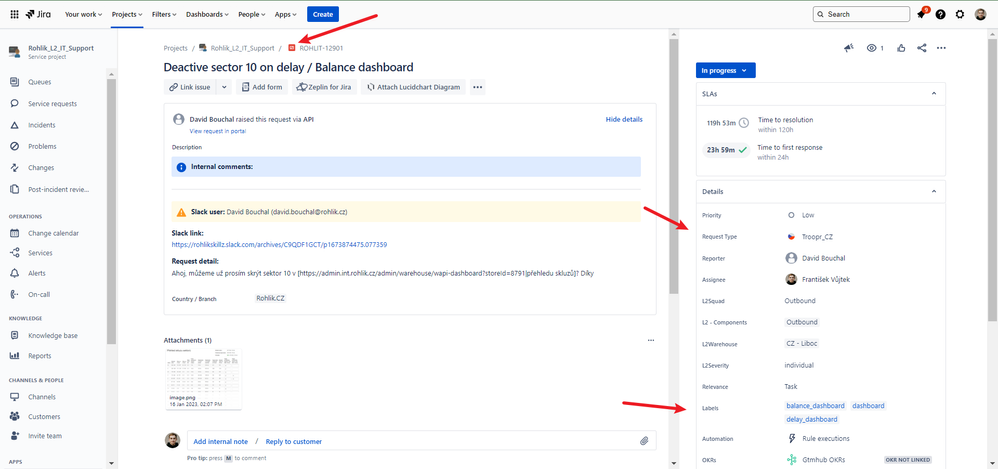
Task: Open the Slack archive link
Action: 279,244
